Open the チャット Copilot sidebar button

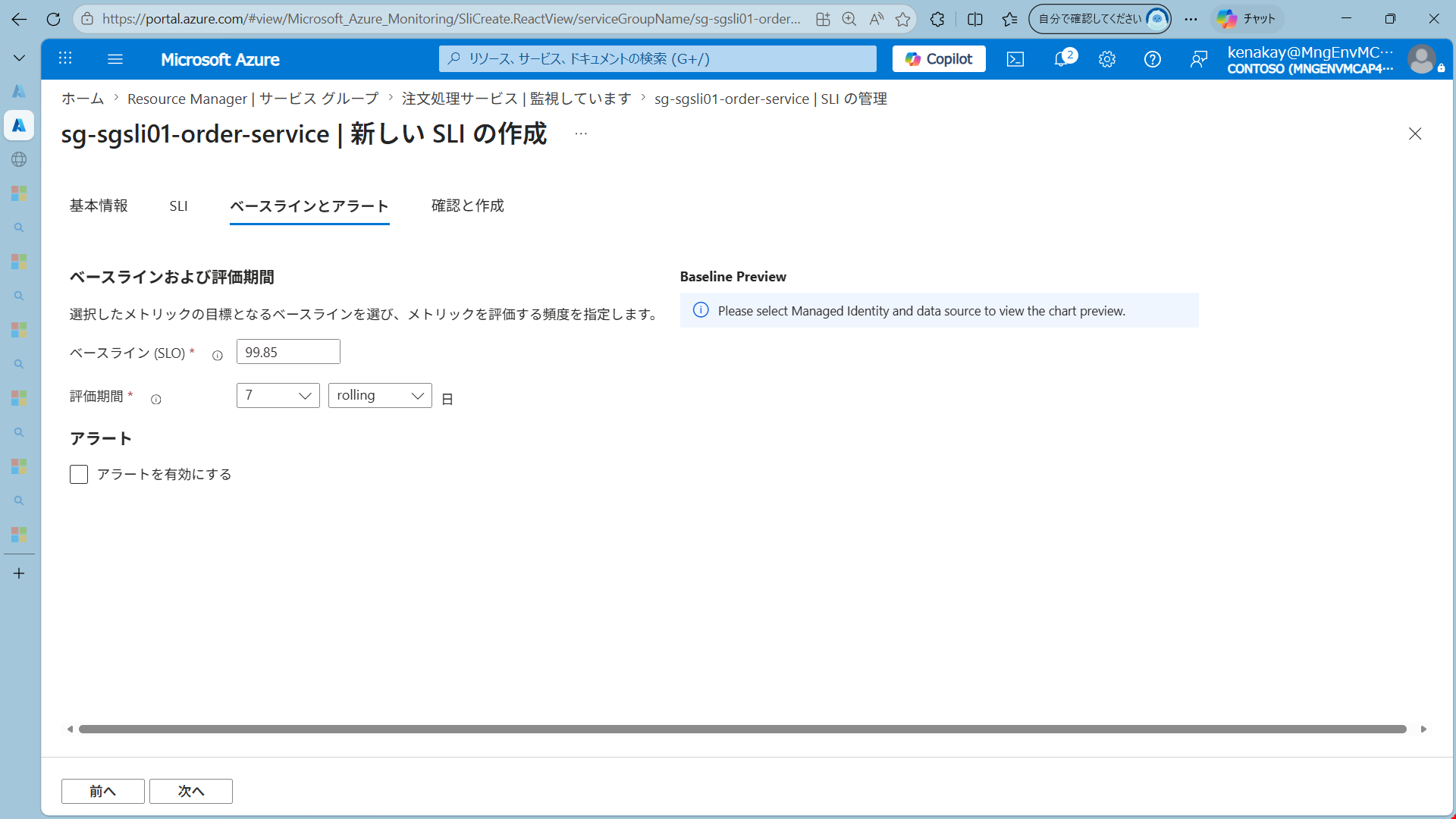point(1247,19)
